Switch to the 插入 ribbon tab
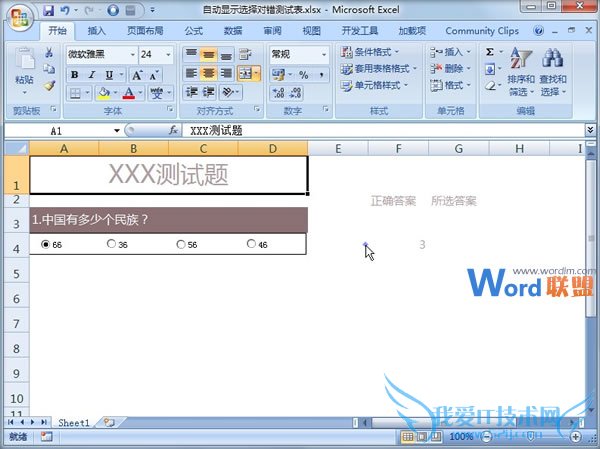 (96, 31)
